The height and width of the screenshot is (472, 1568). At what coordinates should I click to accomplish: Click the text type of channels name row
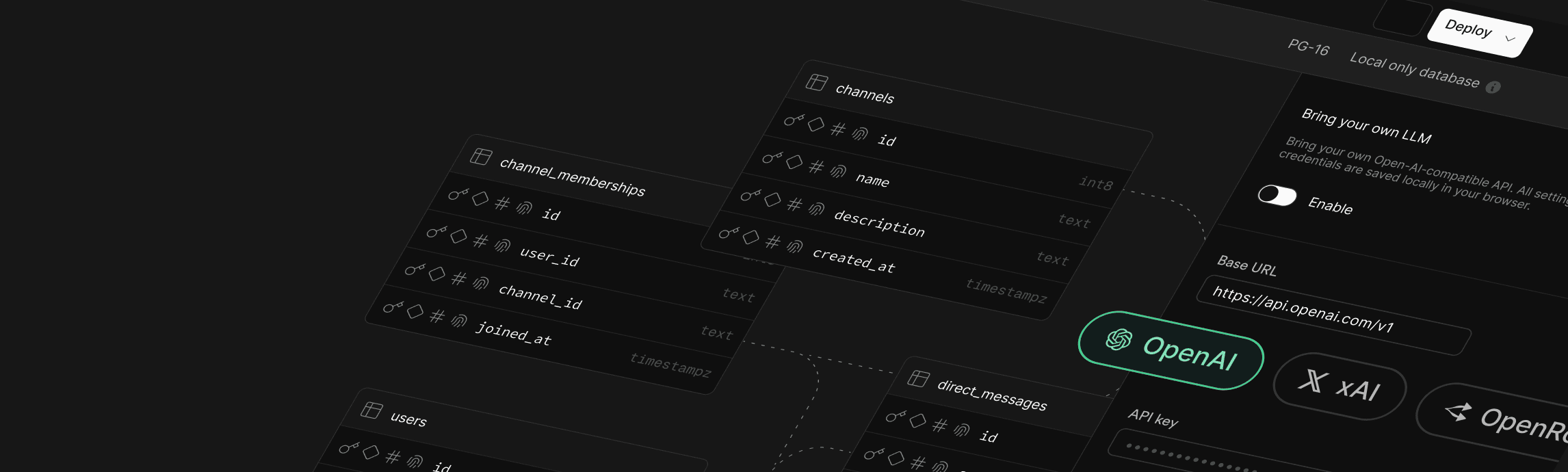pos(1074,220)
